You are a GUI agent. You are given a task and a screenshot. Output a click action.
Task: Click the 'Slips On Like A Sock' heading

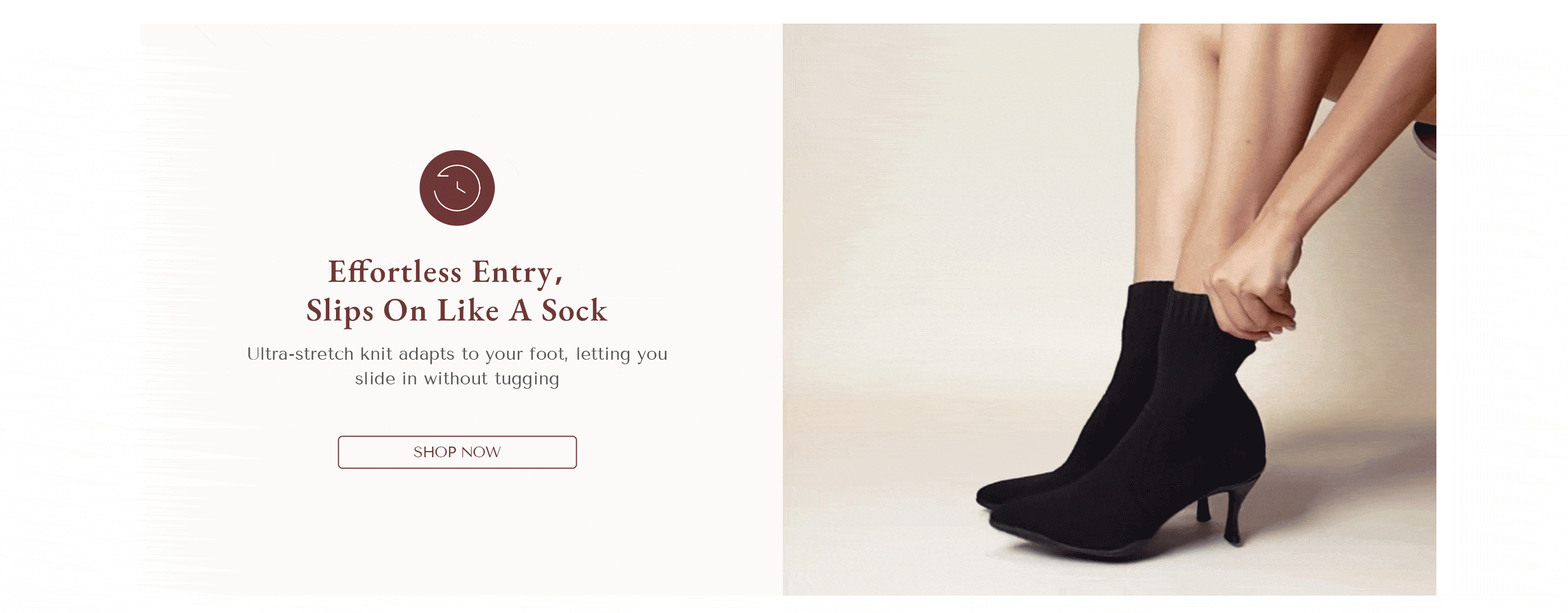point(456,311)
